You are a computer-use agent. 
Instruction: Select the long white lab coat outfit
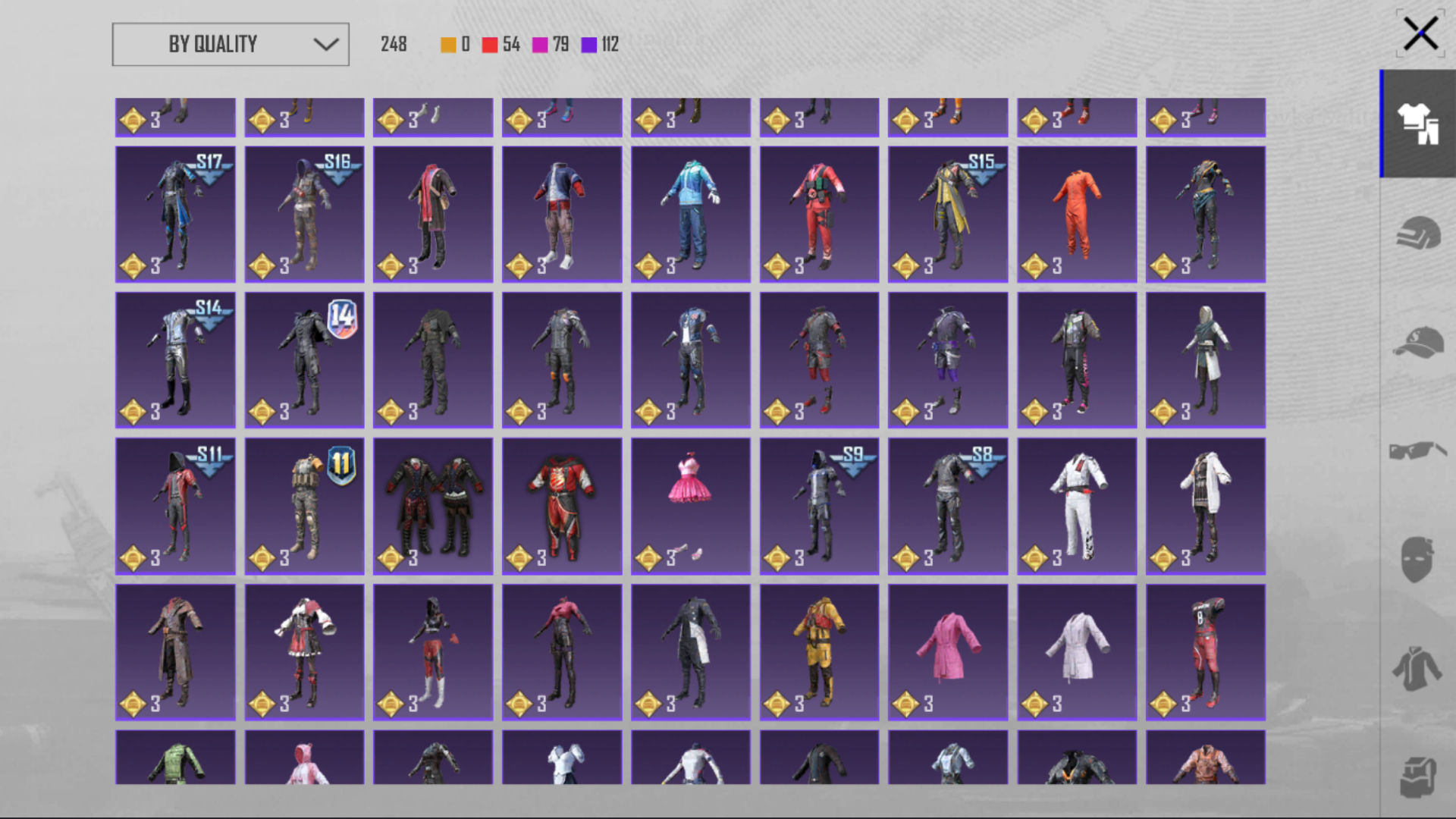(x=1206, y=506)
